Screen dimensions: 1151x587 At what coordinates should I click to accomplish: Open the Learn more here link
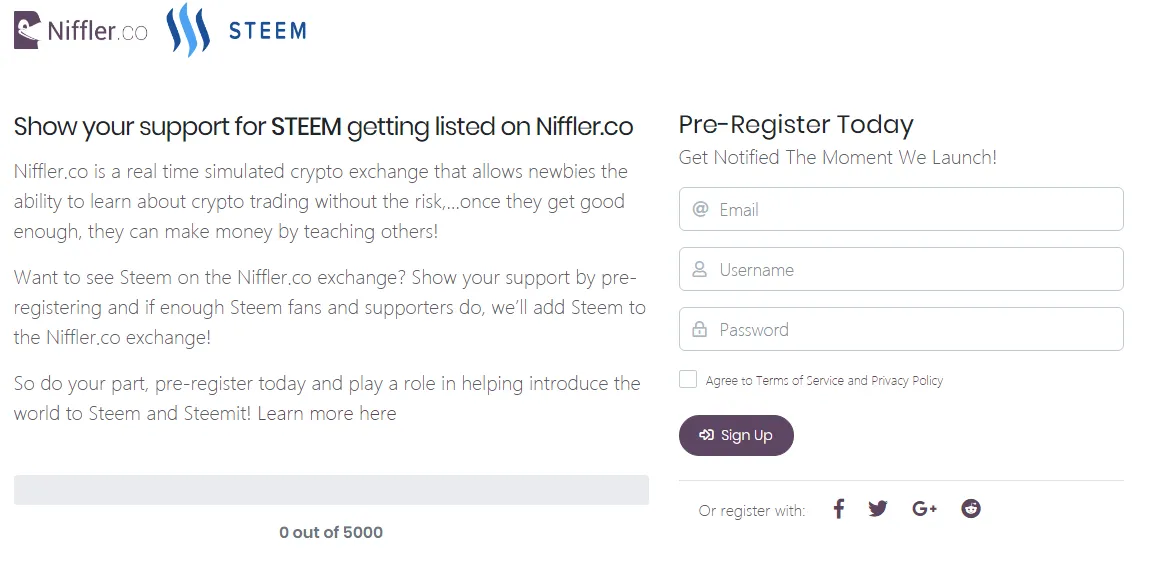click(x=327, y=413)
